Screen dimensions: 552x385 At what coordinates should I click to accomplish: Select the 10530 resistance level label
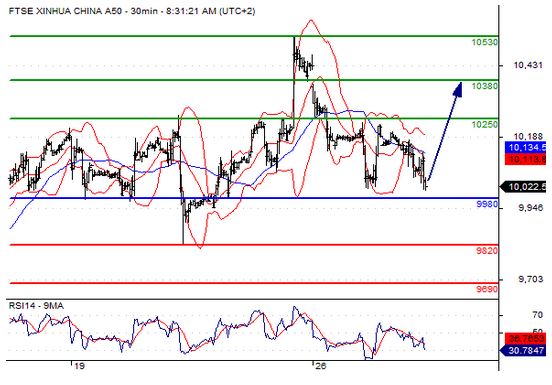click(x=485, y=42)
